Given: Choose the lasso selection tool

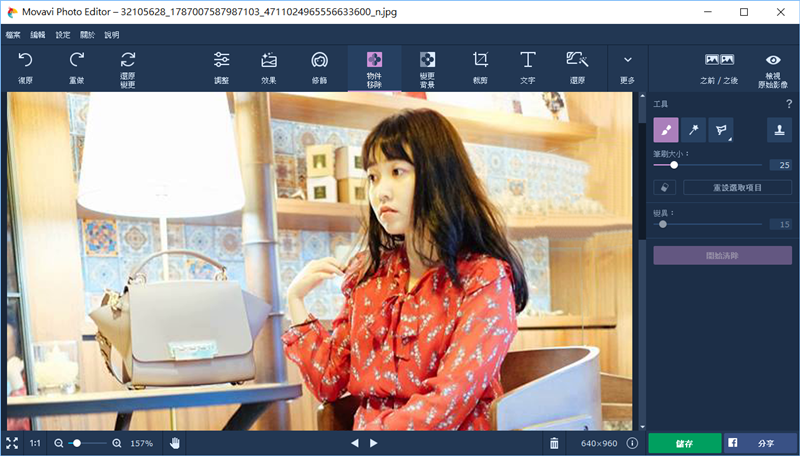Looking at the screenshot, I should coord(719,129).
